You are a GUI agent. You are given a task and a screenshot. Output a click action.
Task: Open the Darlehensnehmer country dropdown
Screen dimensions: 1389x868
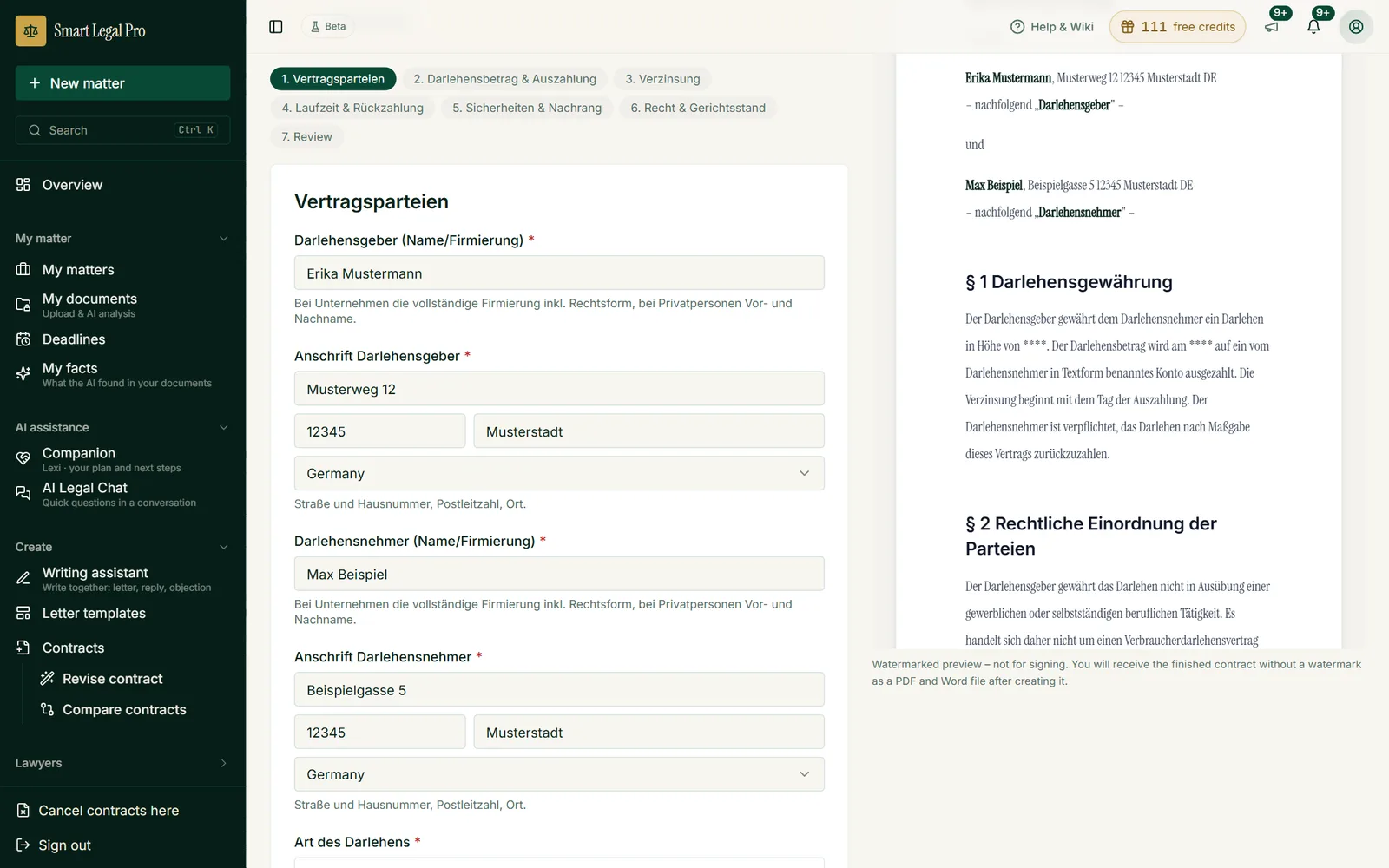(x=559, y=774)
